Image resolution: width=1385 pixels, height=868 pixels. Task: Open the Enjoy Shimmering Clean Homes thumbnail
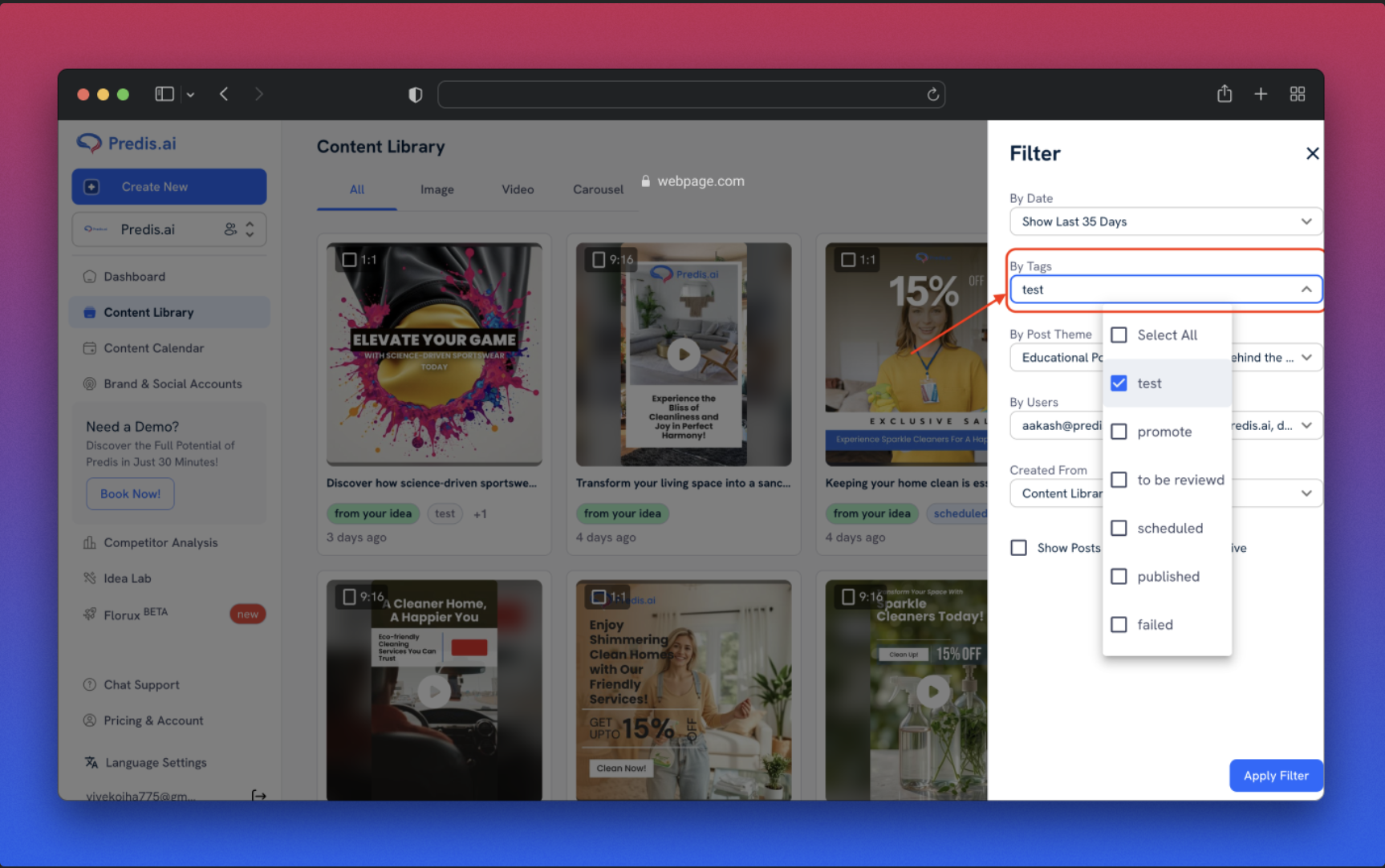point(684,690)
